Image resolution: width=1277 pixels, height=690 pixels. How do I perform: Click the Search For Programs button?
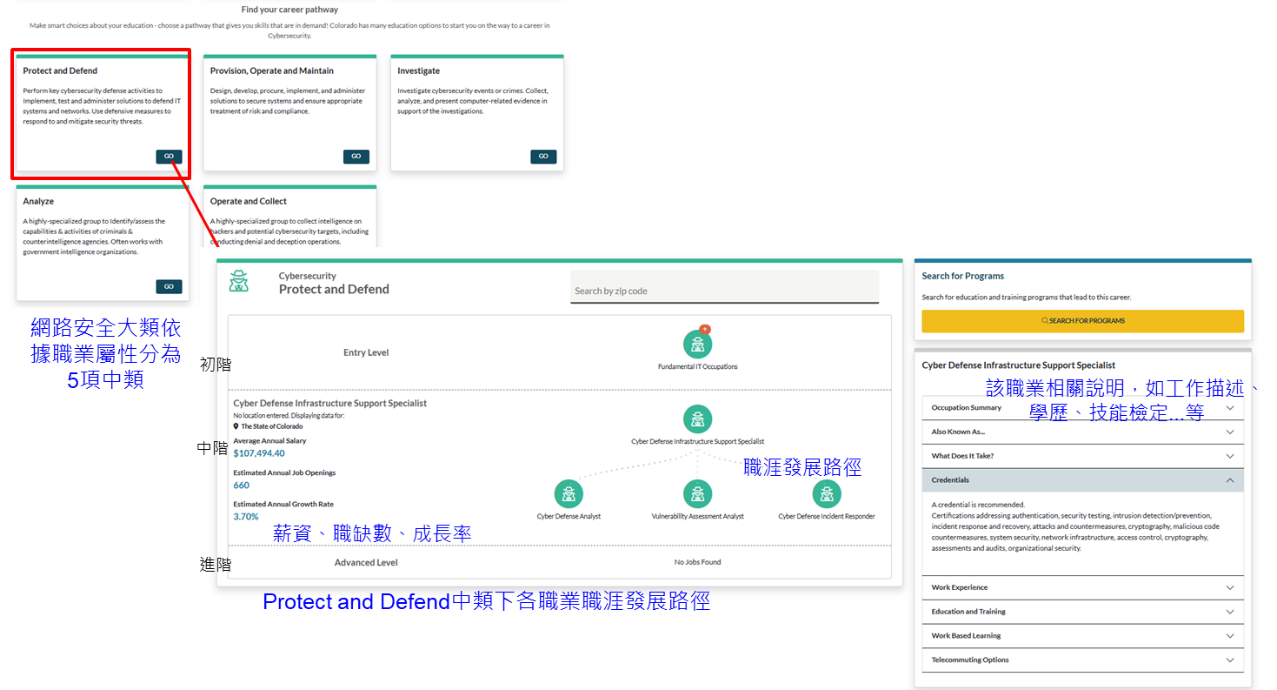(1082, 320)
